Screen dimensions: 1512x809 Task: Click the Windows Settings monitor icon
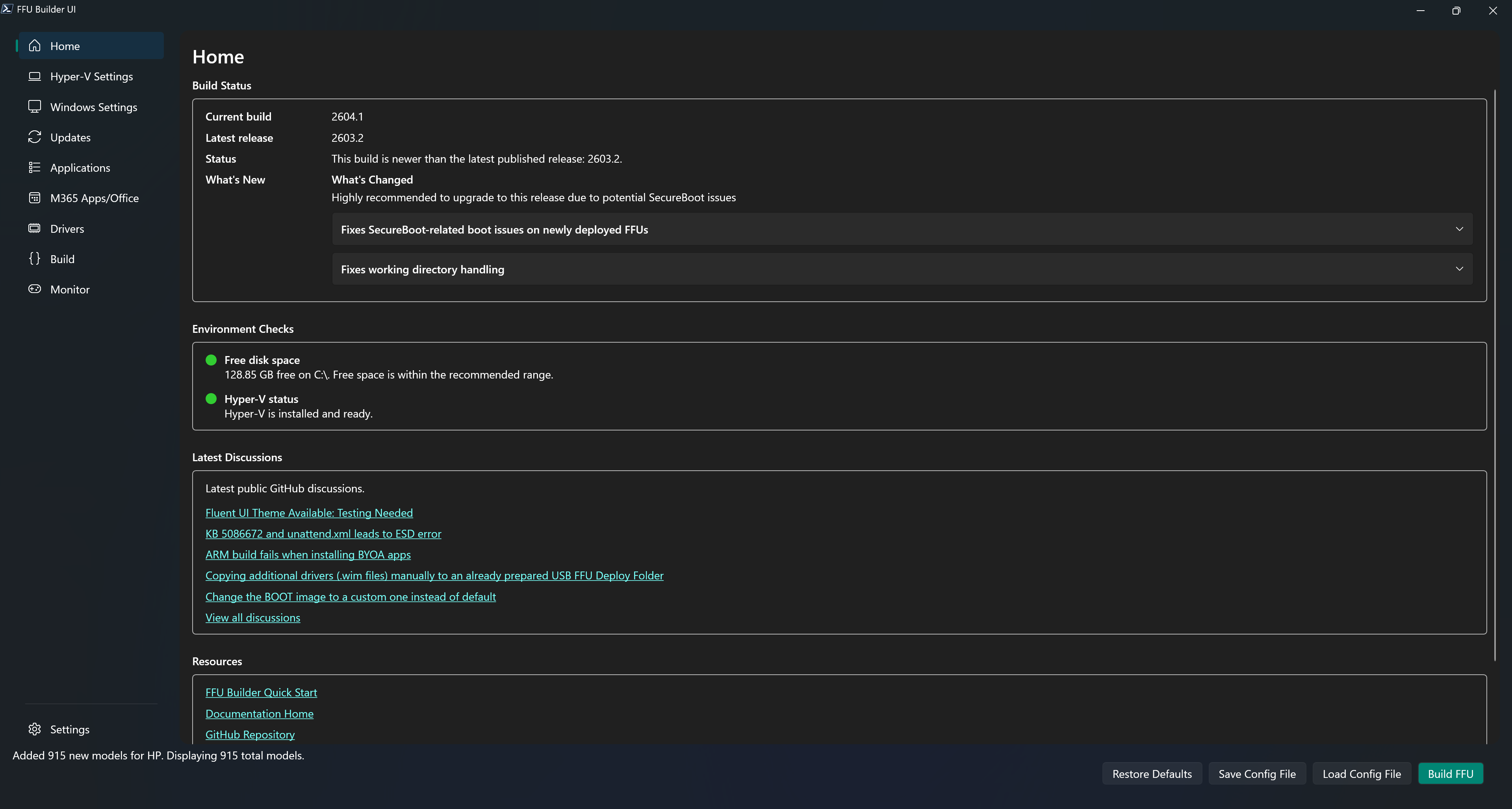point(35,107)
